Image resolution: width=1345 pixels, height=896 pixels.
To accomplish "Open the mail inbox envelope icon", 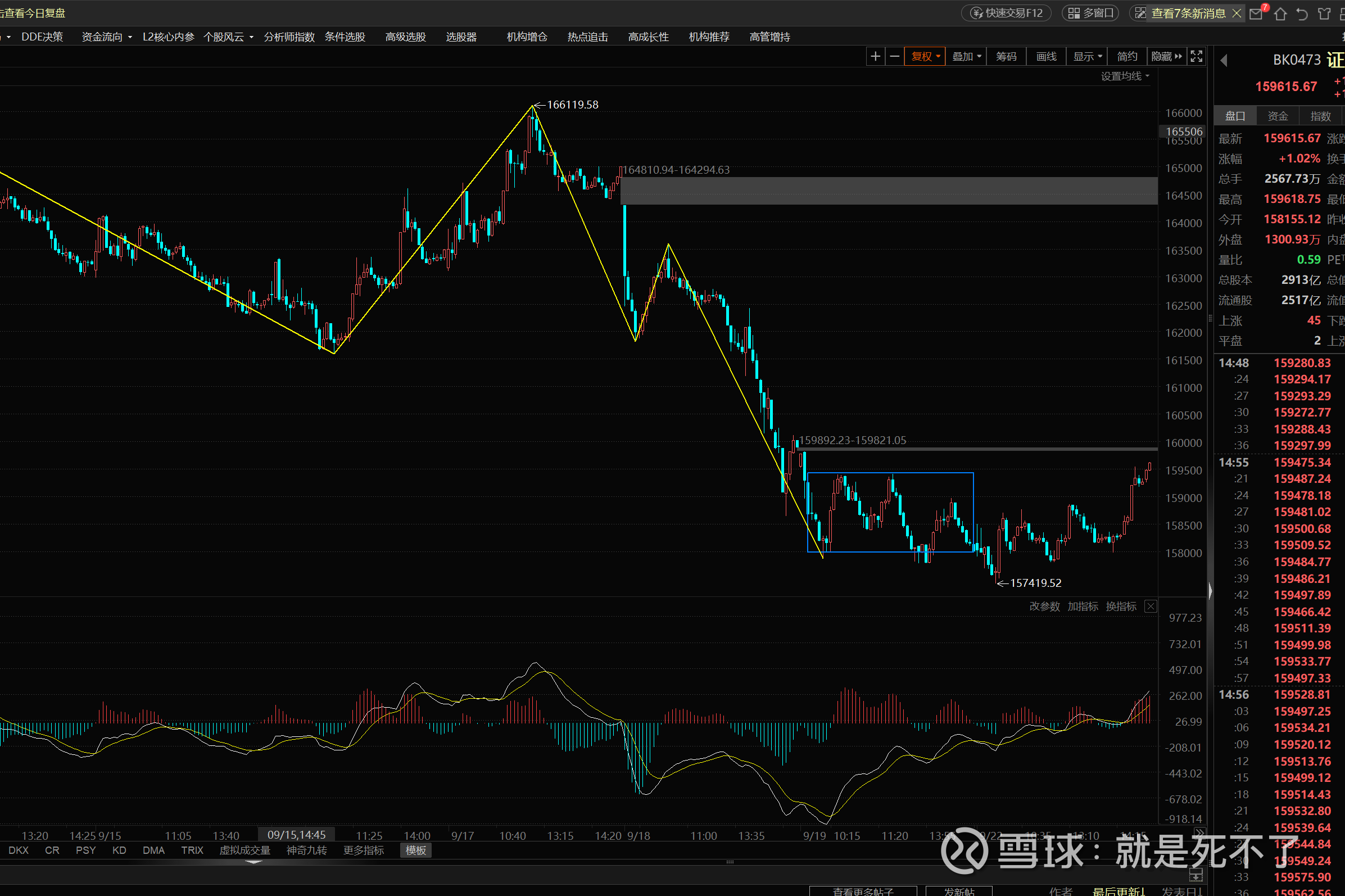I will click(x=1256, y=13).
